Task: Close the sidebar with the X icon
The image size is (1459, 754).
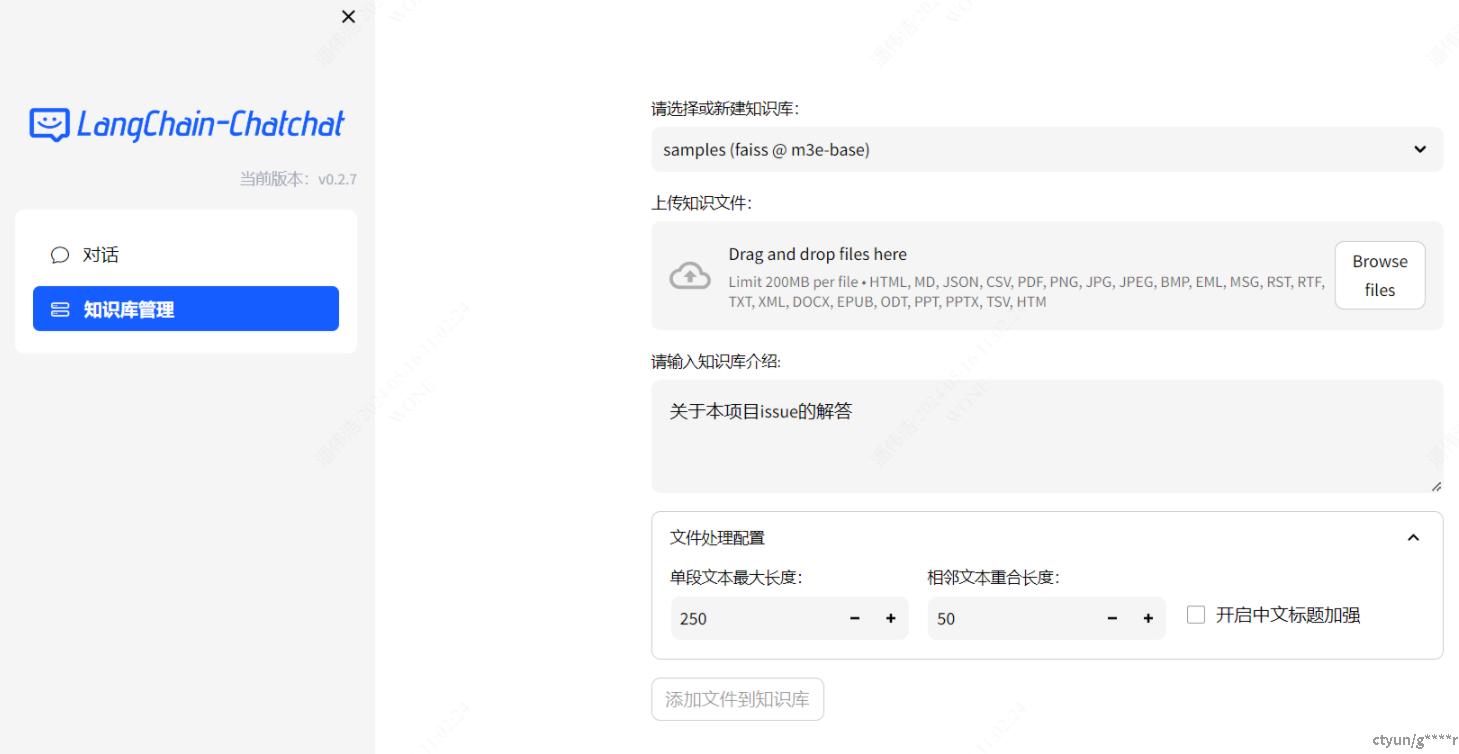Action: pos(348,17)
